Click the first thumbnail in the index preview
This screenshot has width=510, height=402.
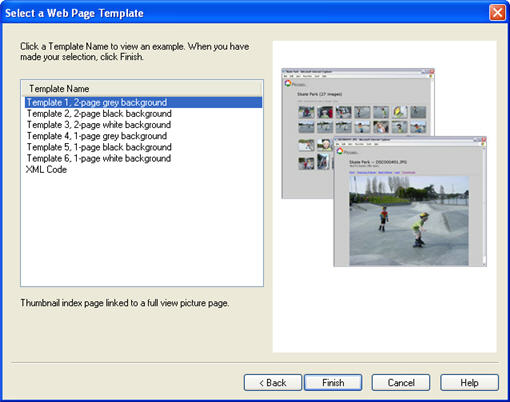coord(306,112)
